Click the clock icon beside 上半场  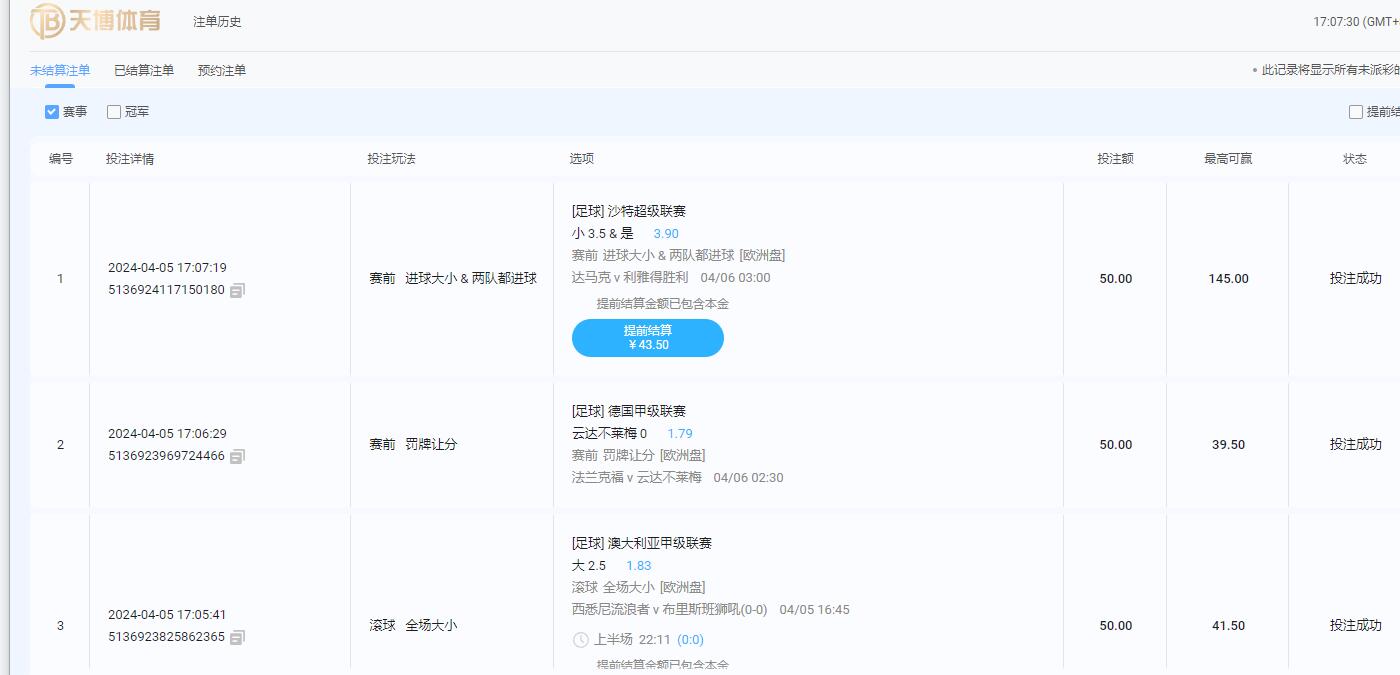[x=580, y=640]
